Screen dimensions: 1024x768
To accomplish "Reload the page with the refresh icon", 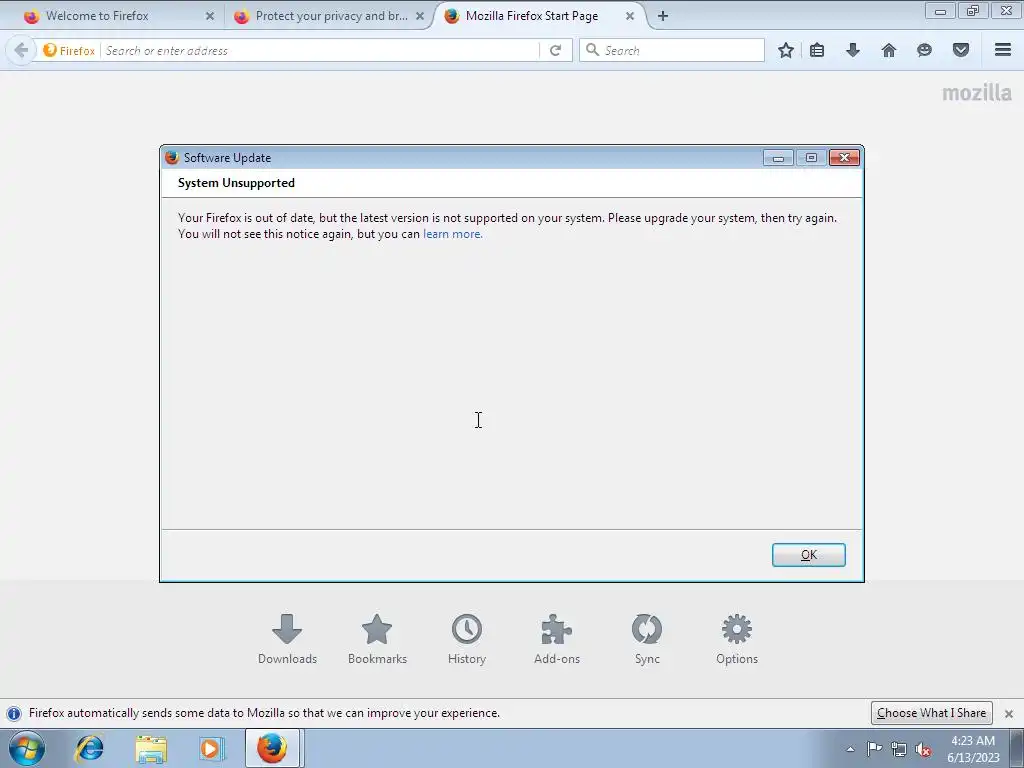I will point(555,50).
